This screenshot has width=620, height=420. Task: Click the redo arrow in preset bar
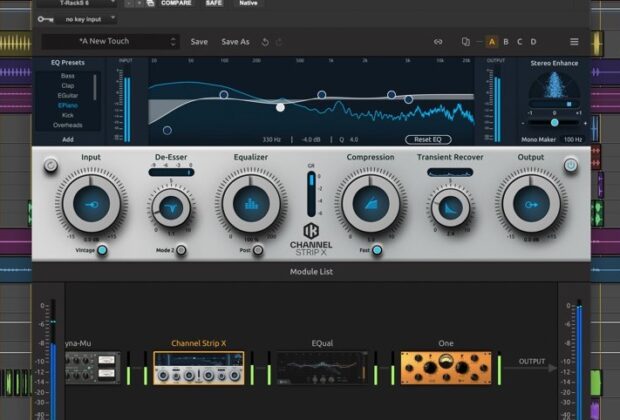click(x=279, y=42)
